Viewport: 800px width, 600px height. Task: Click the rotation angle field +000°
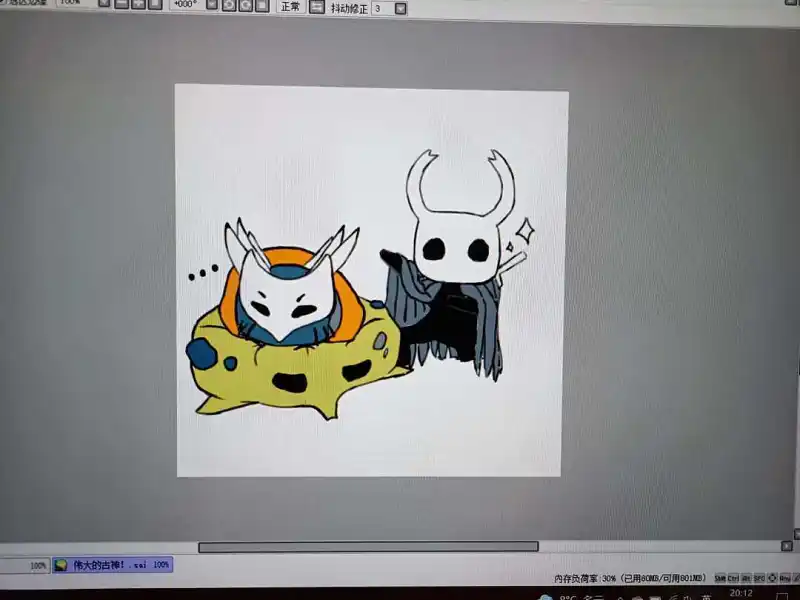tap(187, 5)
